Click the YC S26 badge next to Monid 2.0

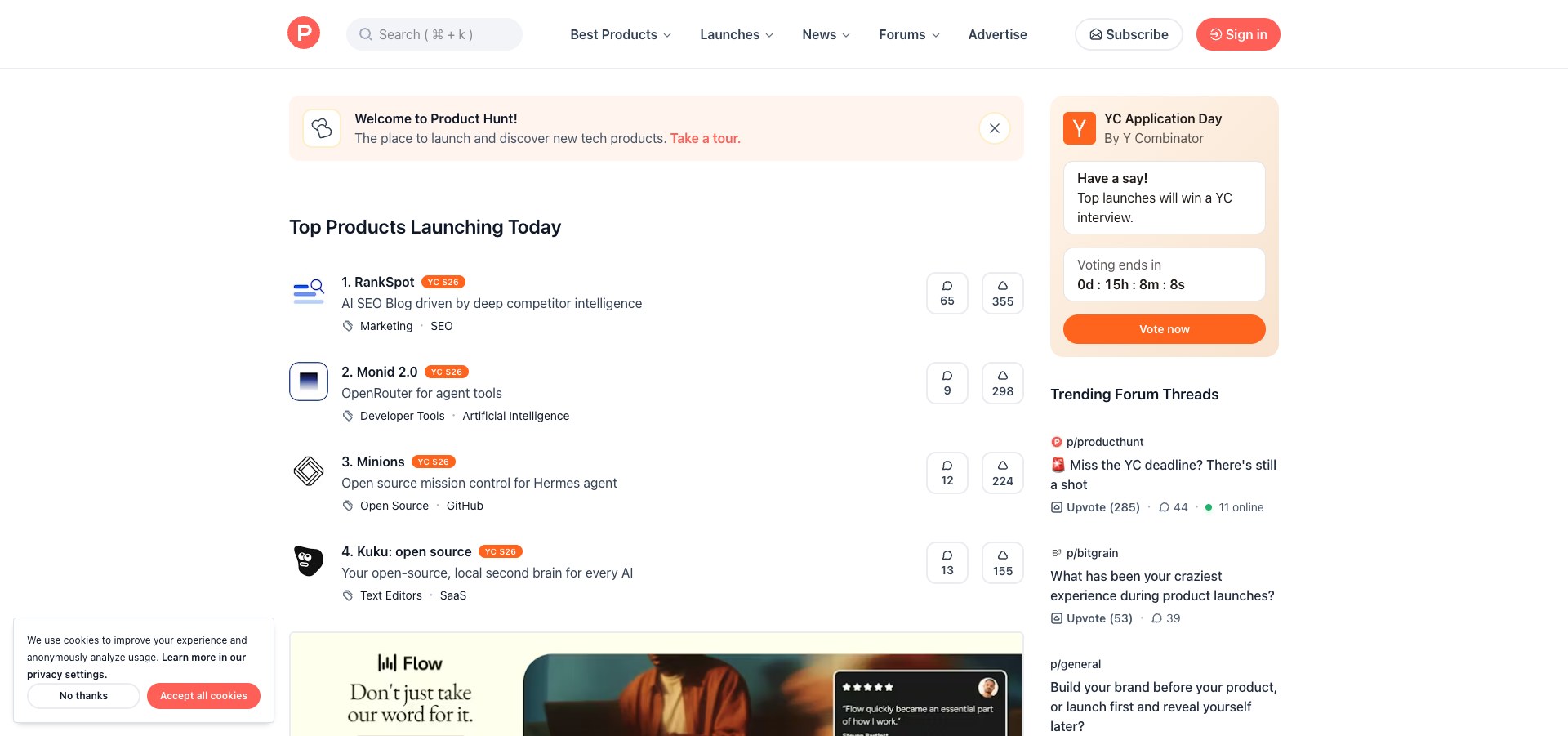click(x=447, y=372)
